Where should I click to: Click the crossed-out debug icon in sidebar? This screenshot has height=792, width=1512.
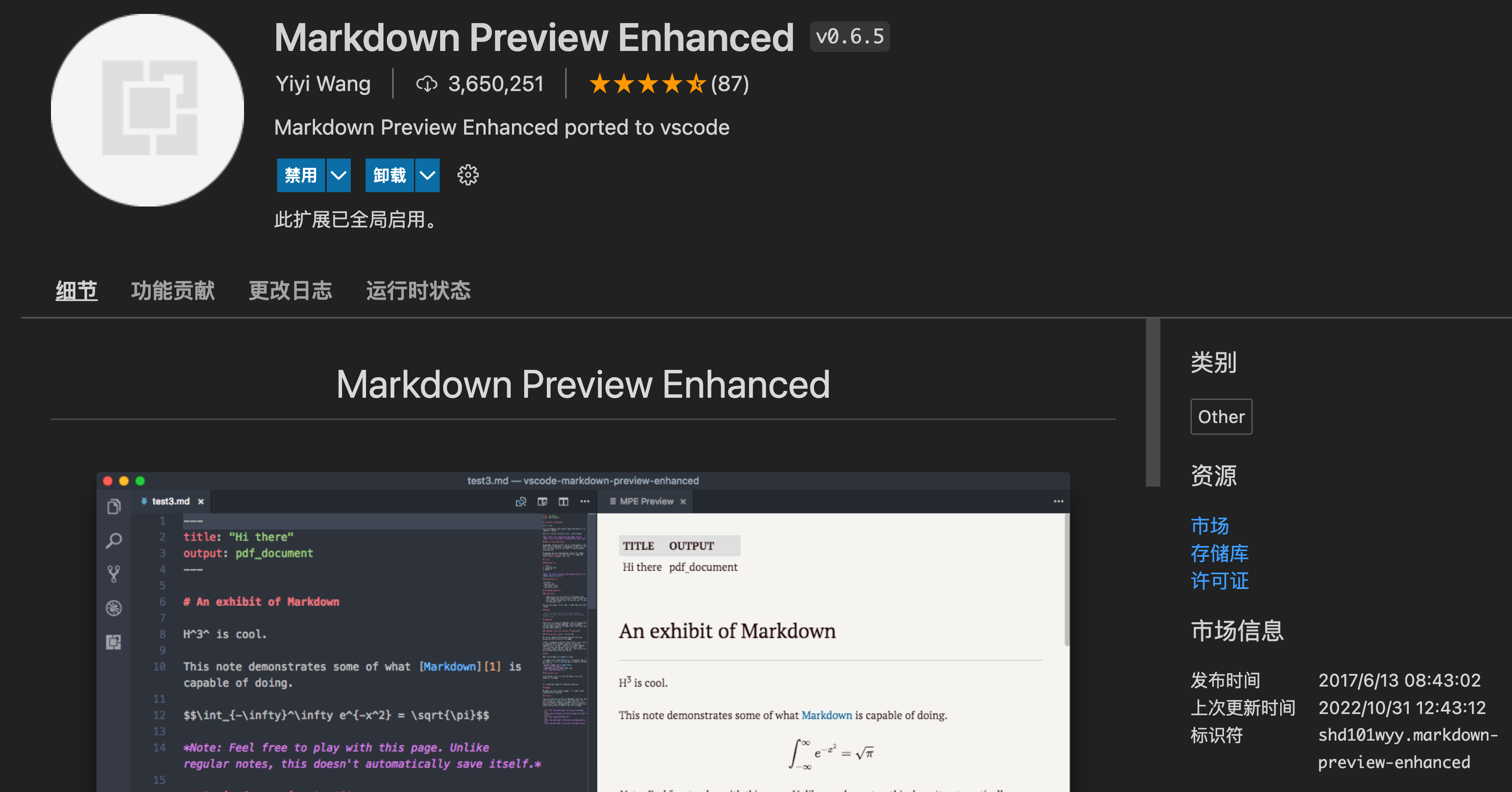coord(114,608)
